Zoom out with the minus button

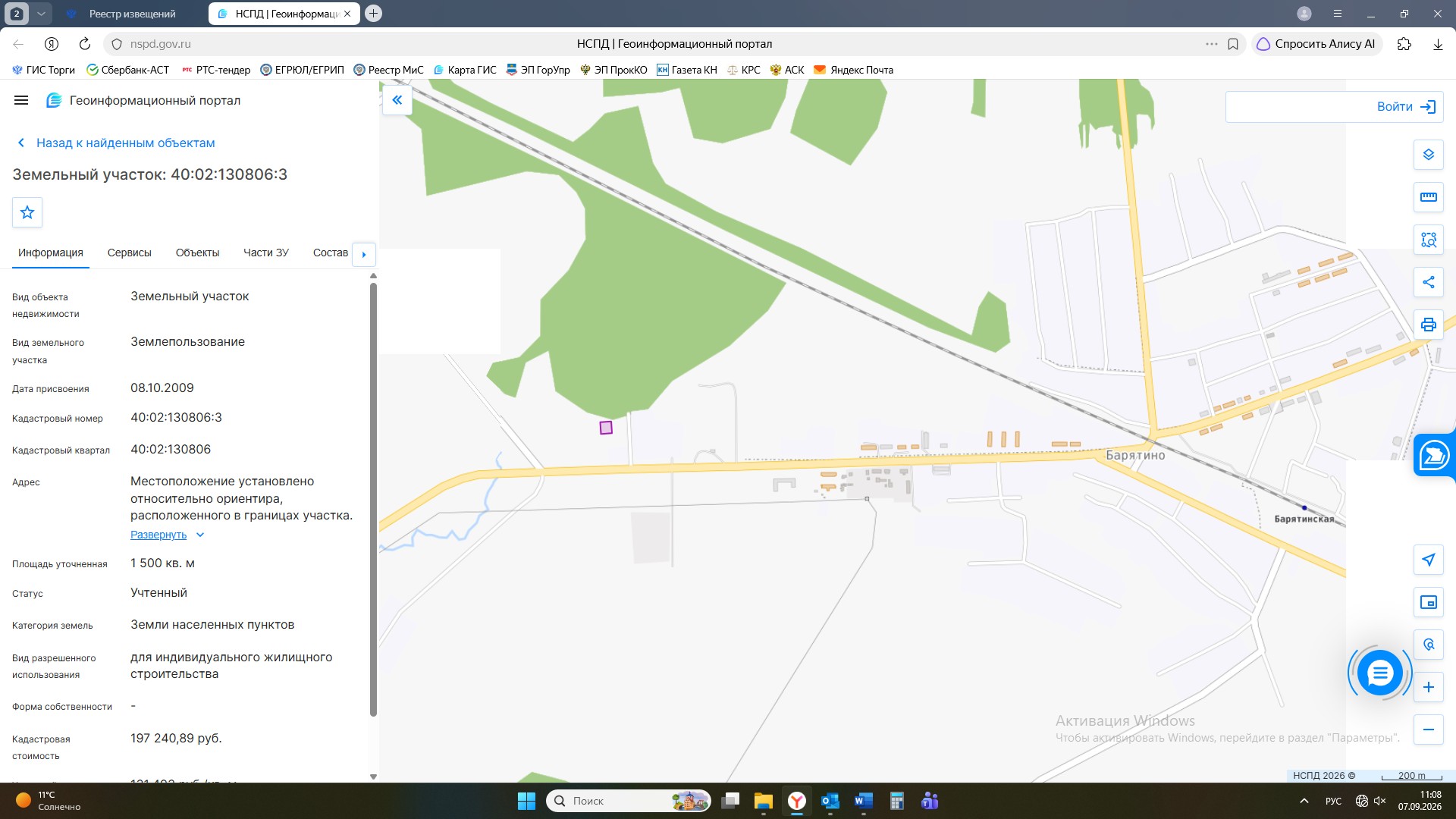1429,730
